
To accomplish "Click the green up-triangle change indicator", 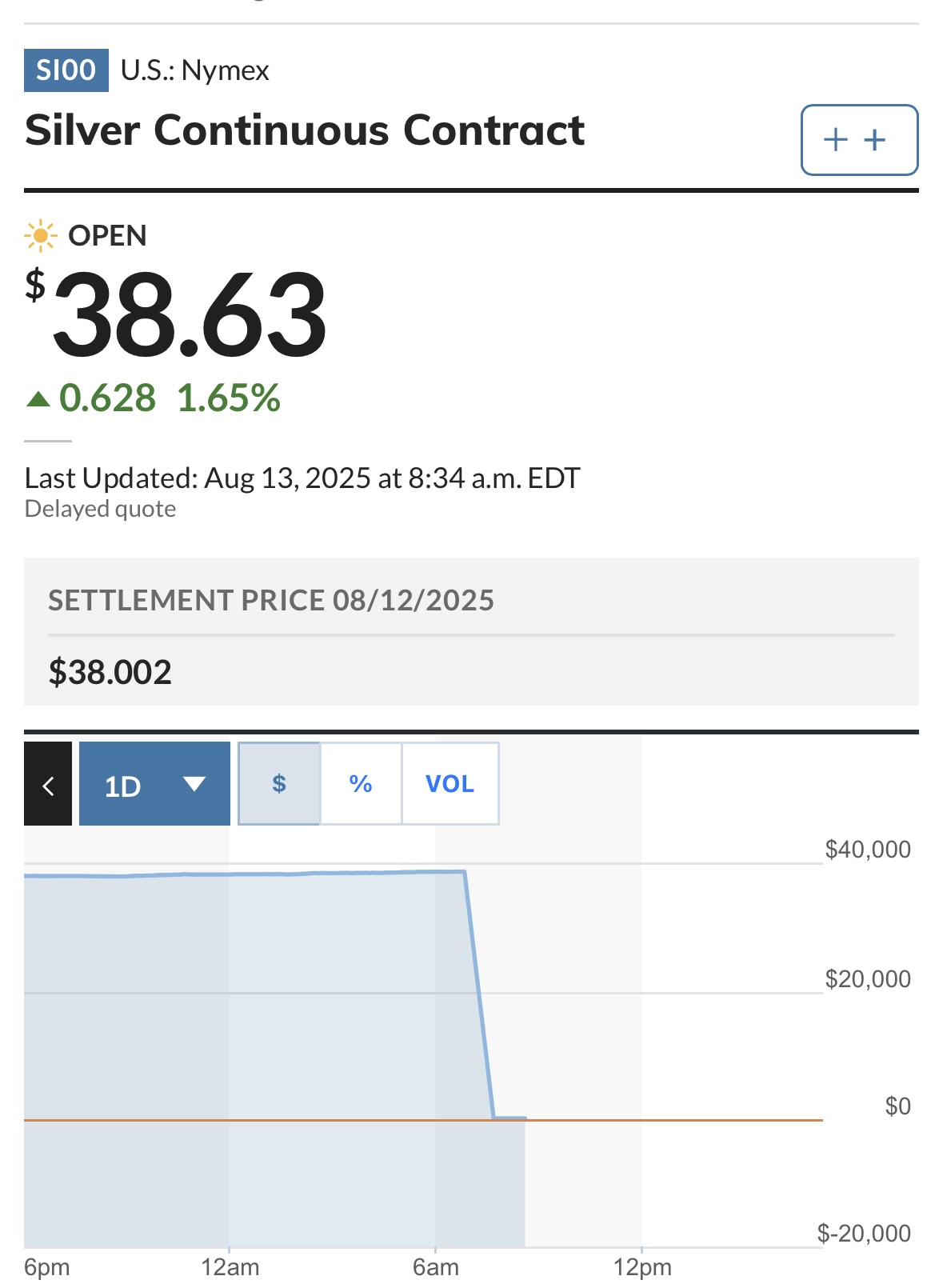I will (x=38, y=398).
